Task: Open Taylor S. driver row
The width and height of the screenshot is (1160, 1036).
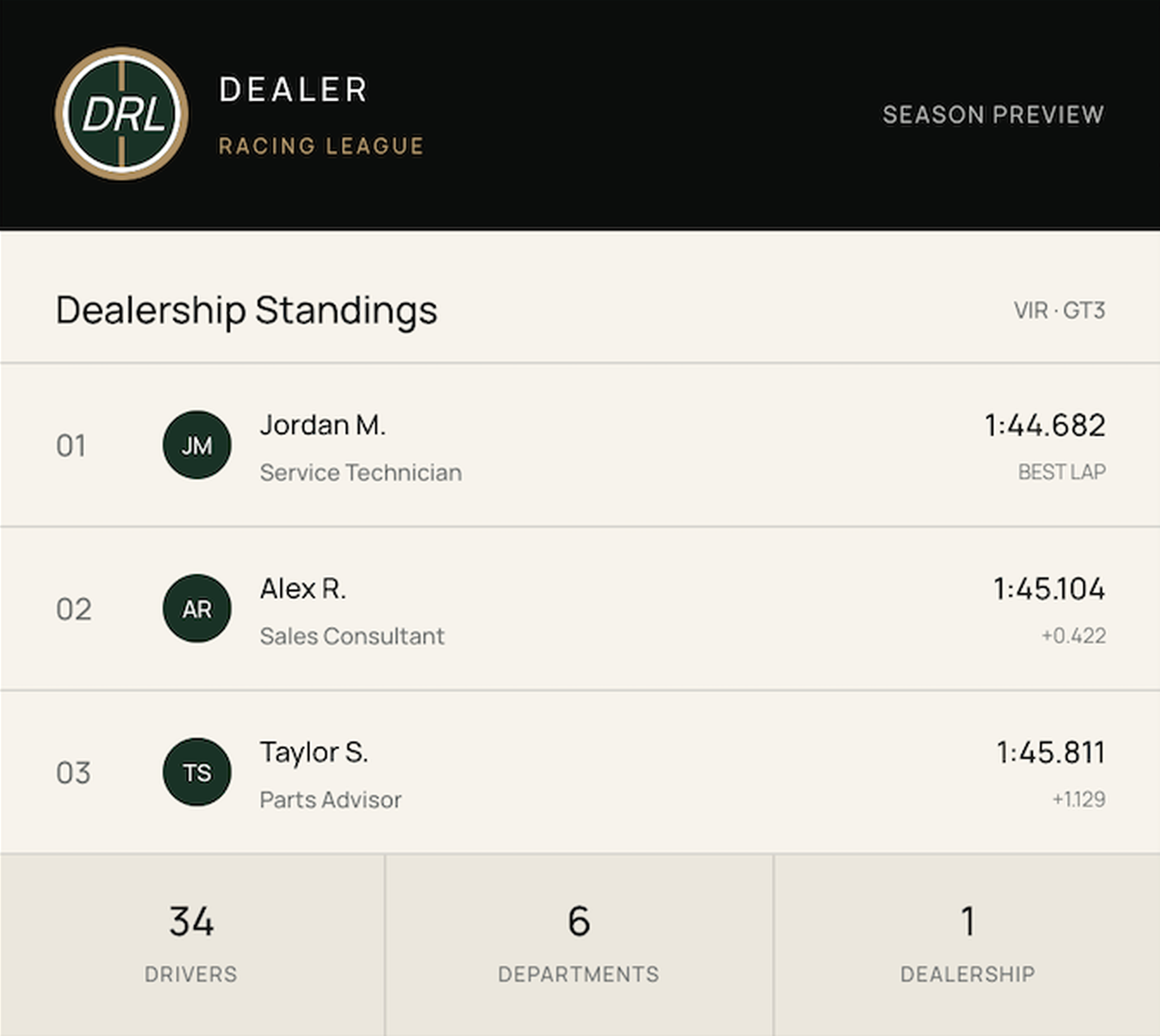Action: point(580,772)
